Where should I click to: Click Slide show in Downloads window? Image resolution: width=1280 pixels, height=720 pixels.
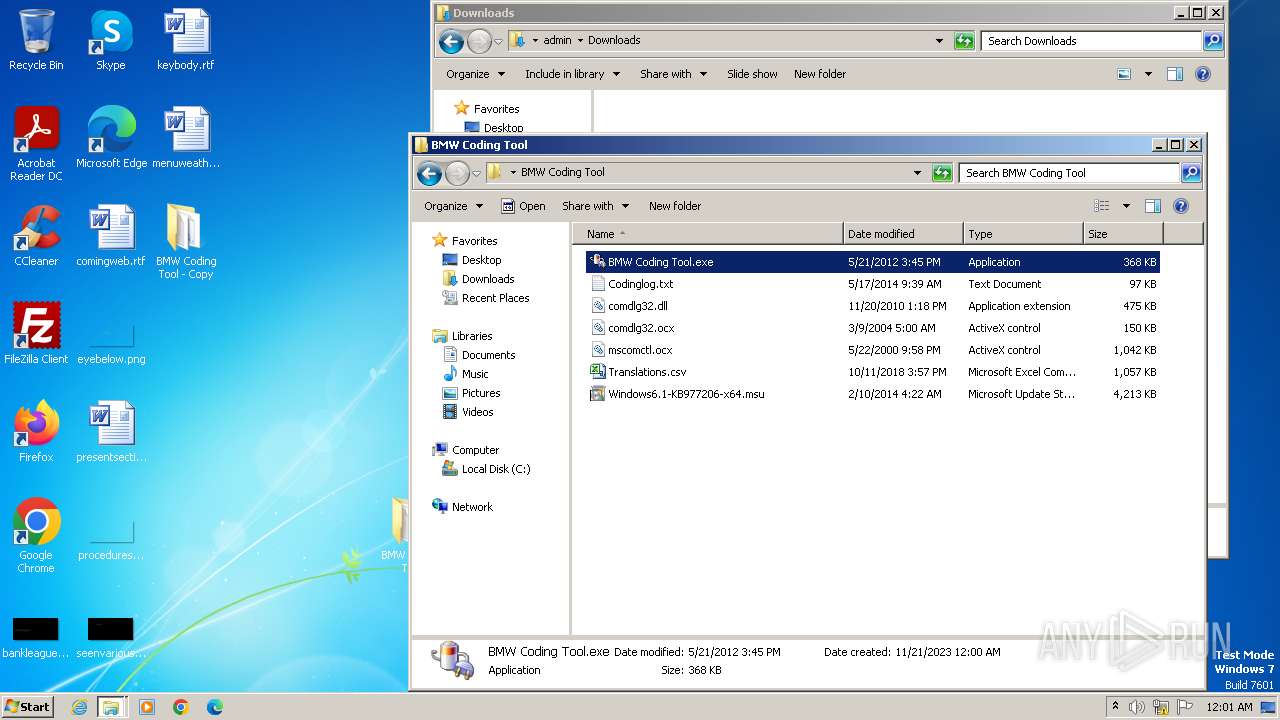pos(752,74)
